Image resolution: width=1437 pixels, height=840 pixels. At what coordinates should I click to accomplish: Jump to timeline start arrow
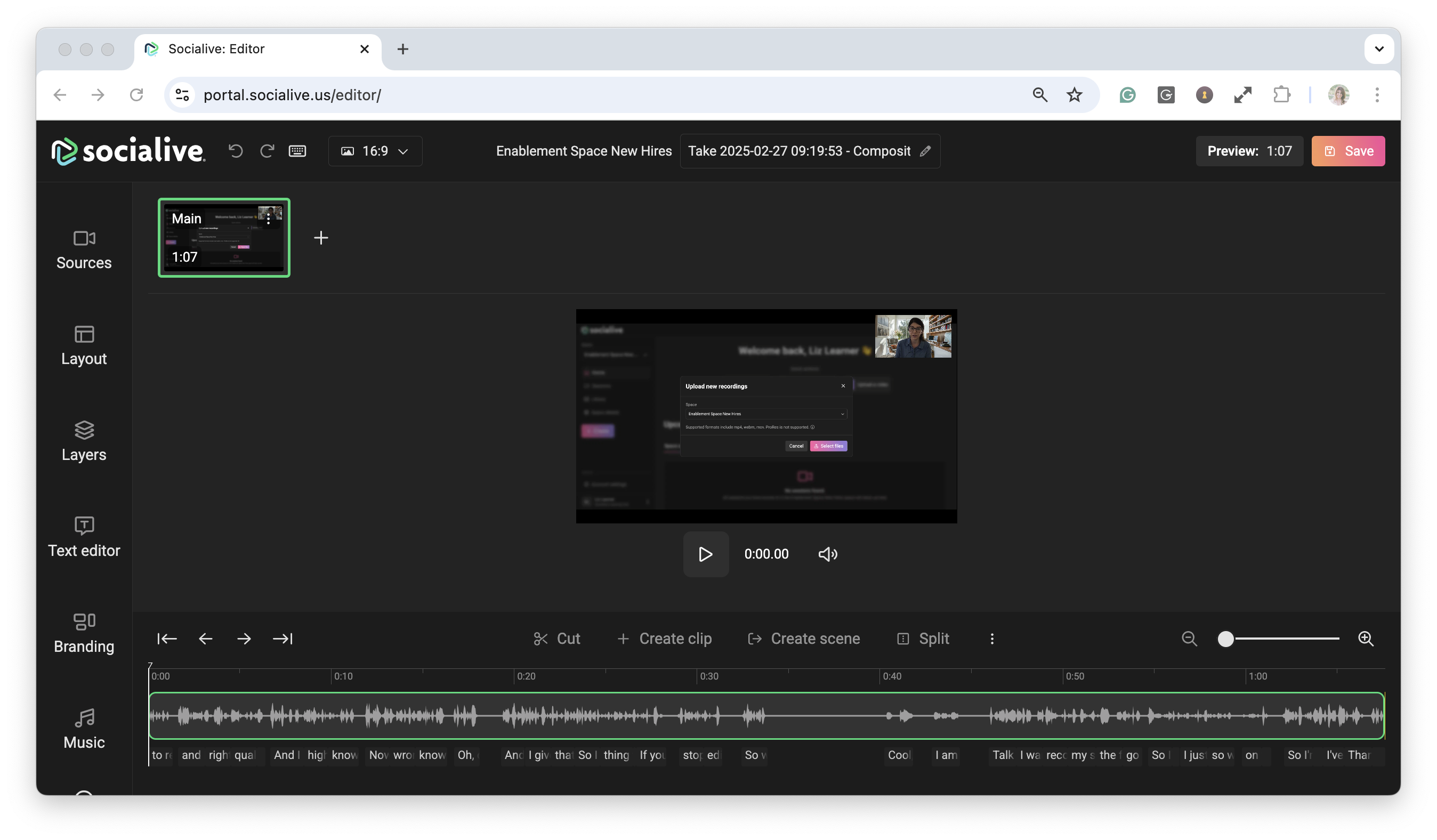pyautogui.click(x=167, y=639)
